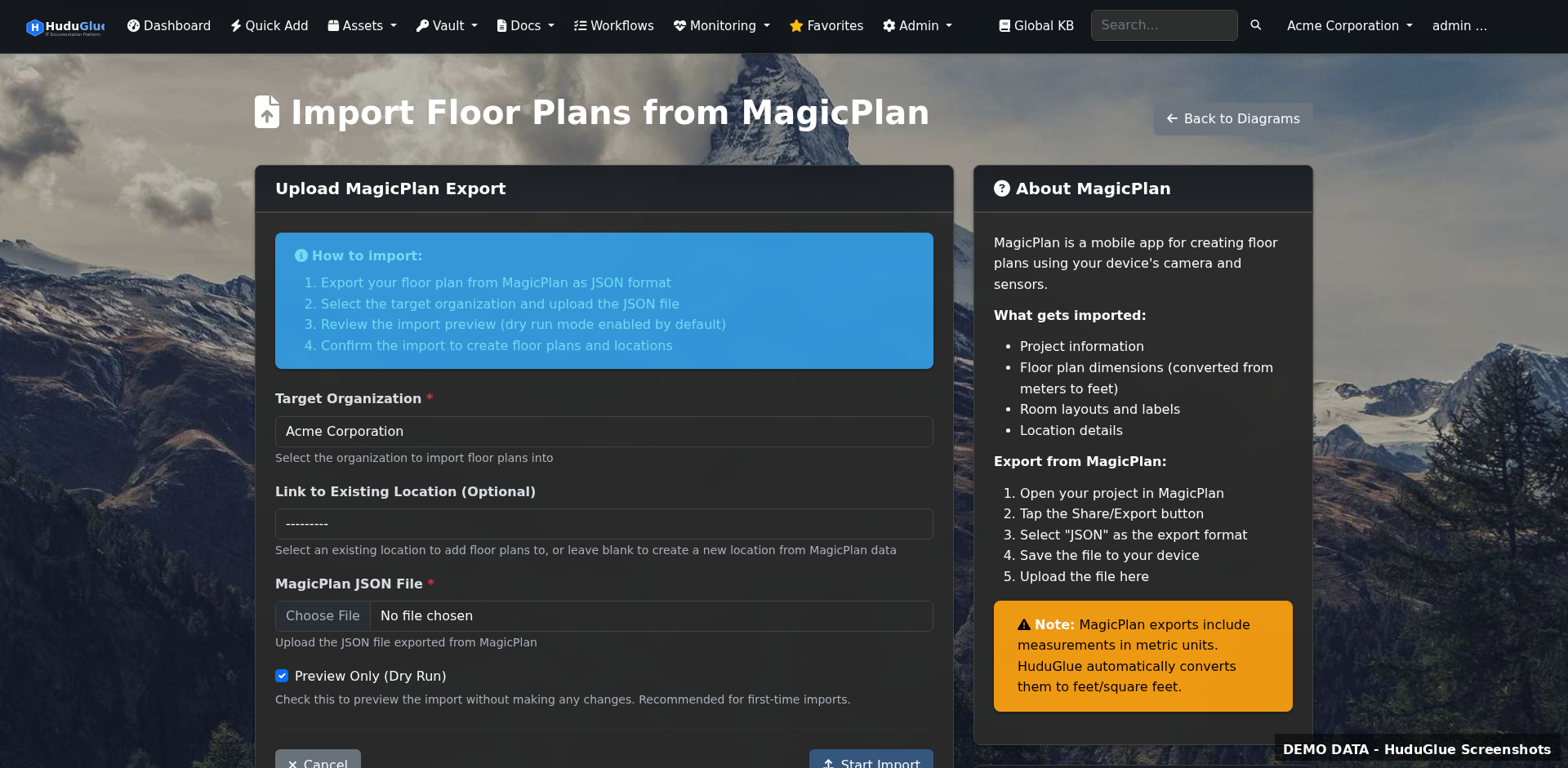The image size is (1568, 768).
Task: Click the Monitoring heart icon
Action: 679,25
